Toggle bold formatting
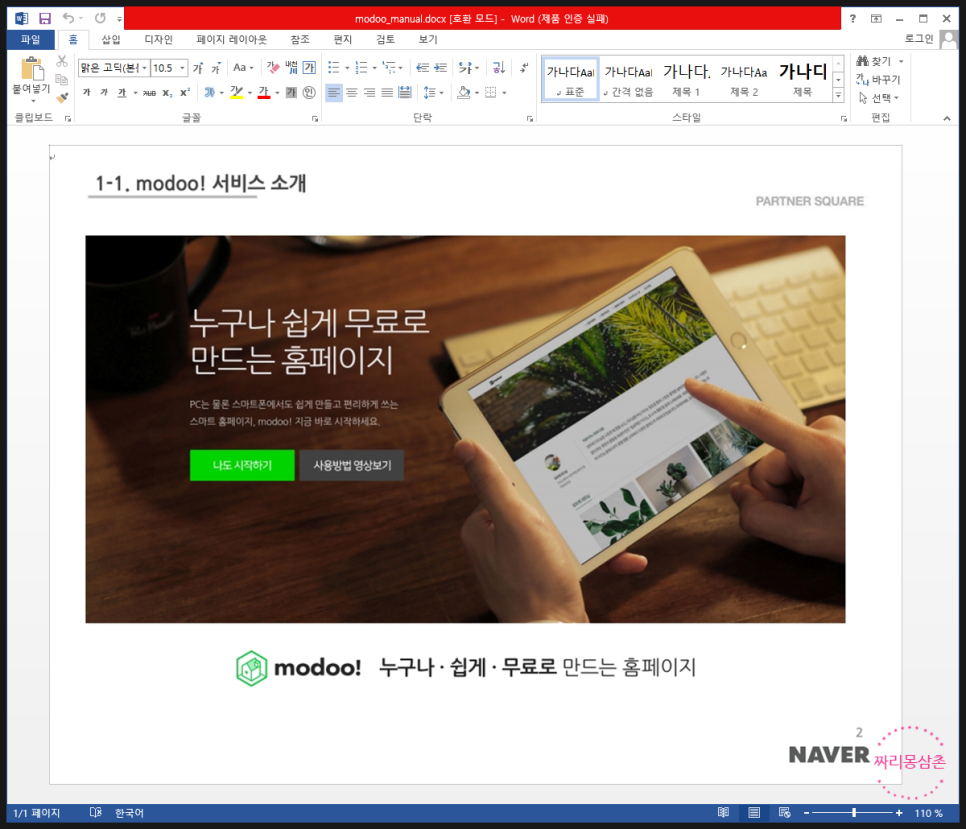The image size is (966, 829). click(x=86, y=92)
